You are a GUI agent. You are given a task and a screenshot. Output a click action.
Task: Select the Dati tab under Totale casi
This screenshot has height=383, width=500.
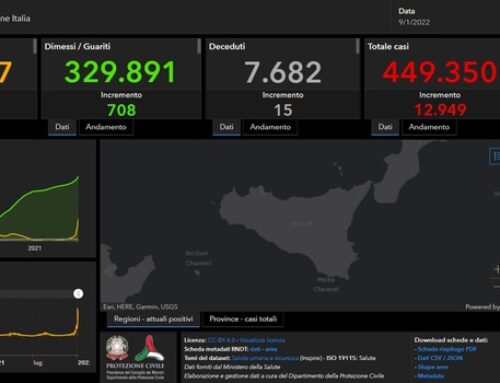tap(385, 127)
